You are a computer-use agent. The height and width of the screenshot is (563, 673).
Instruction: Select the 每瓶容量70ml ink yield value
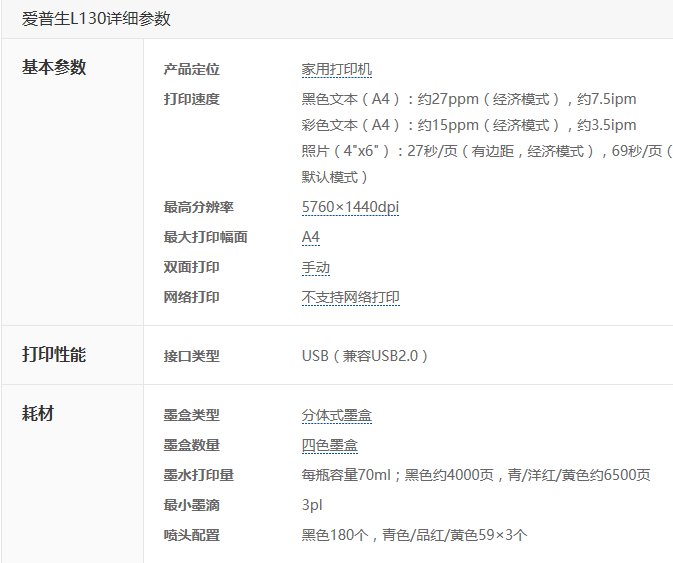coord(476,475)
